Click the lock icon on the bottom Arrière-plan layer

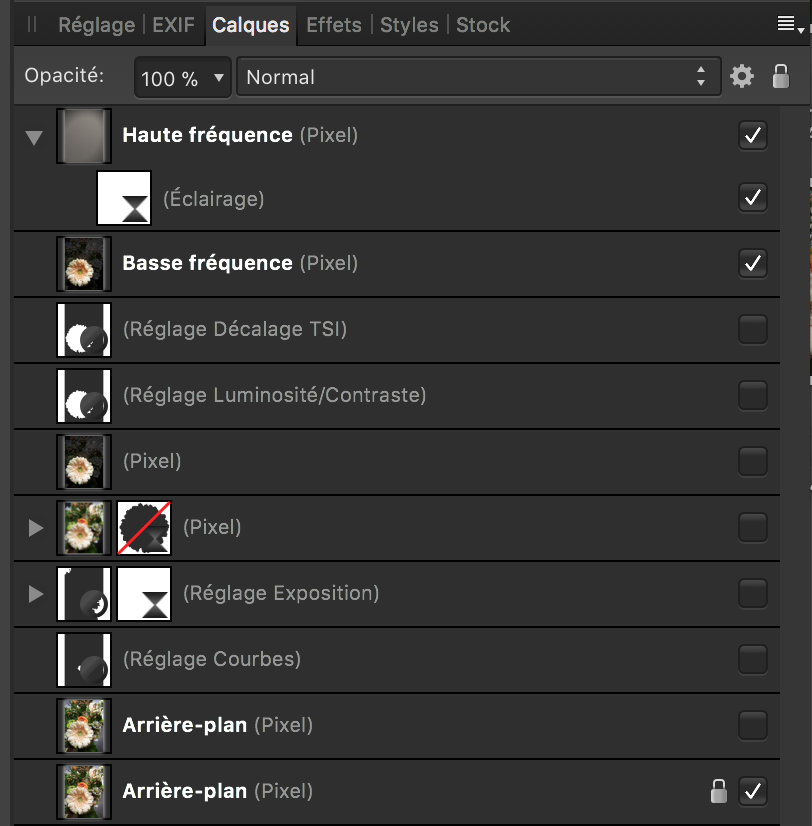tap(719, 791)
